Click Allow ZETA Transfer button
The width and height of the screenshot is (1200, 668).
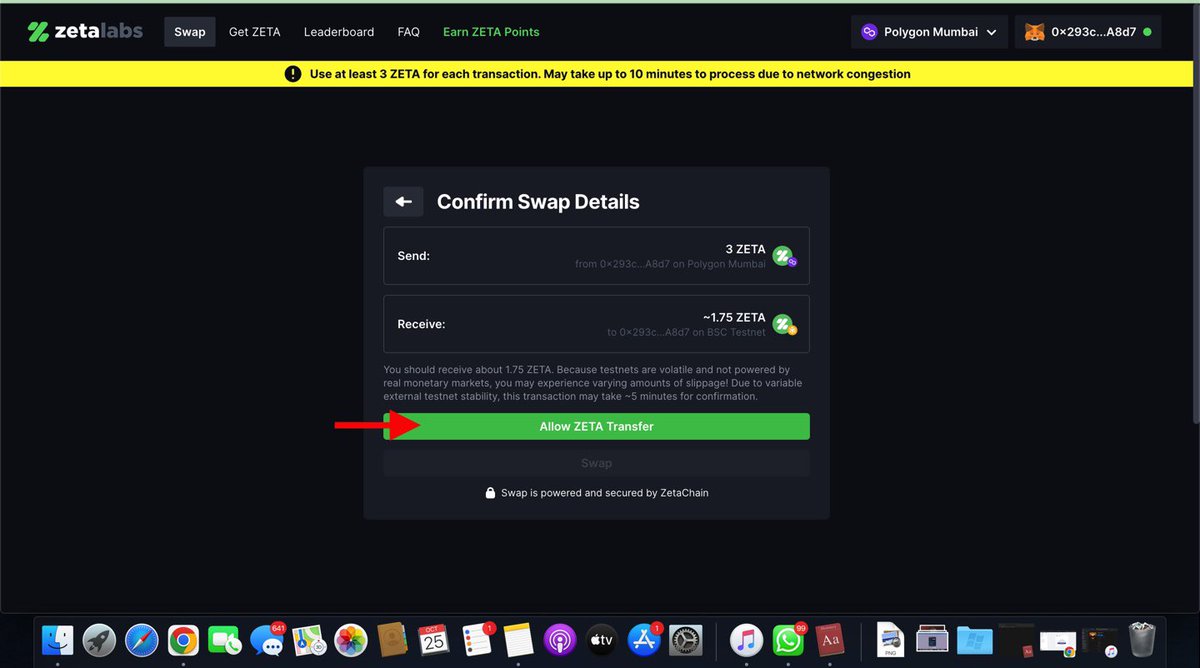[x=597, y=426]
